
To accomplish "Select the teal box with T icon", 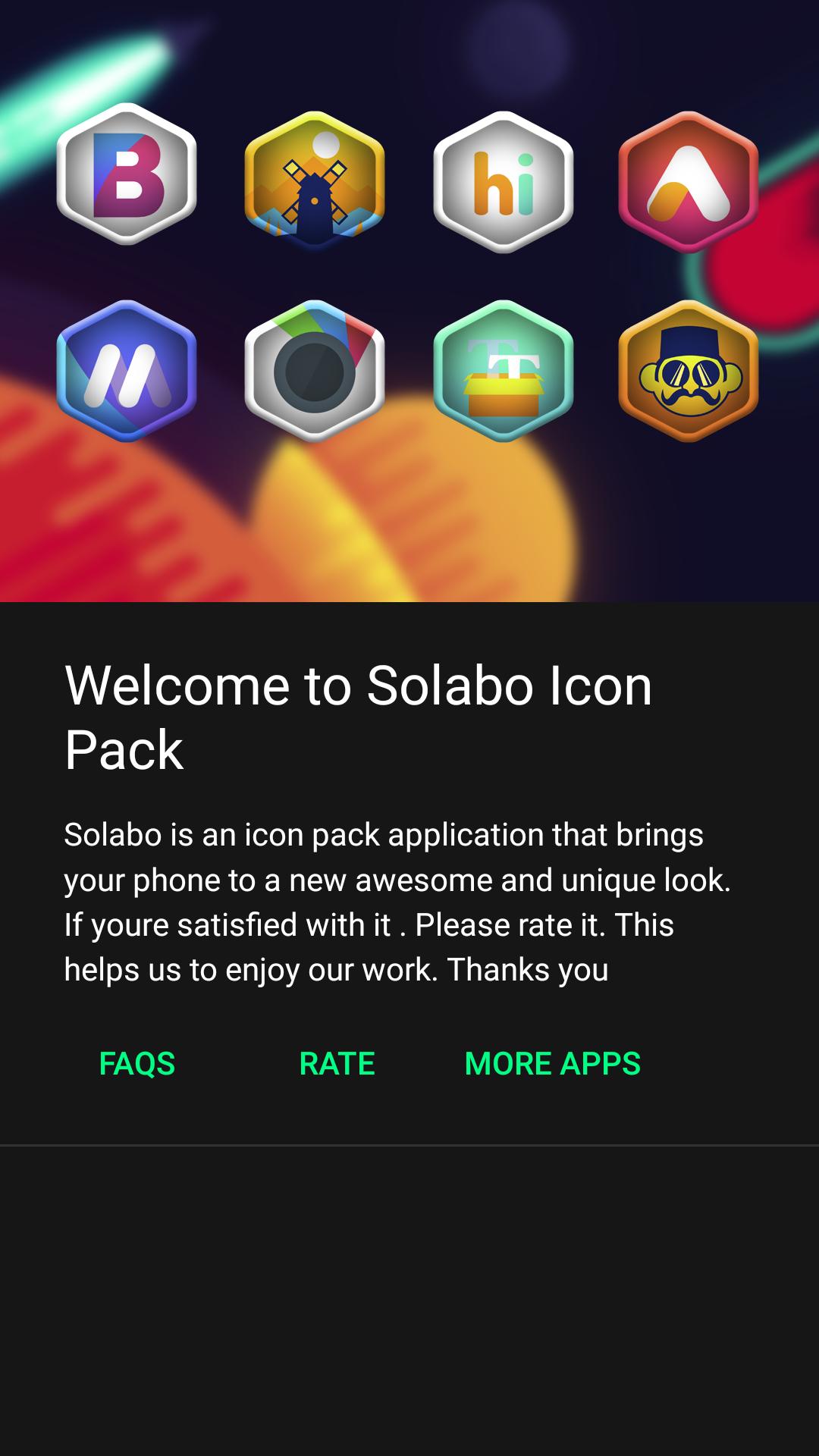I will point(504,371).
